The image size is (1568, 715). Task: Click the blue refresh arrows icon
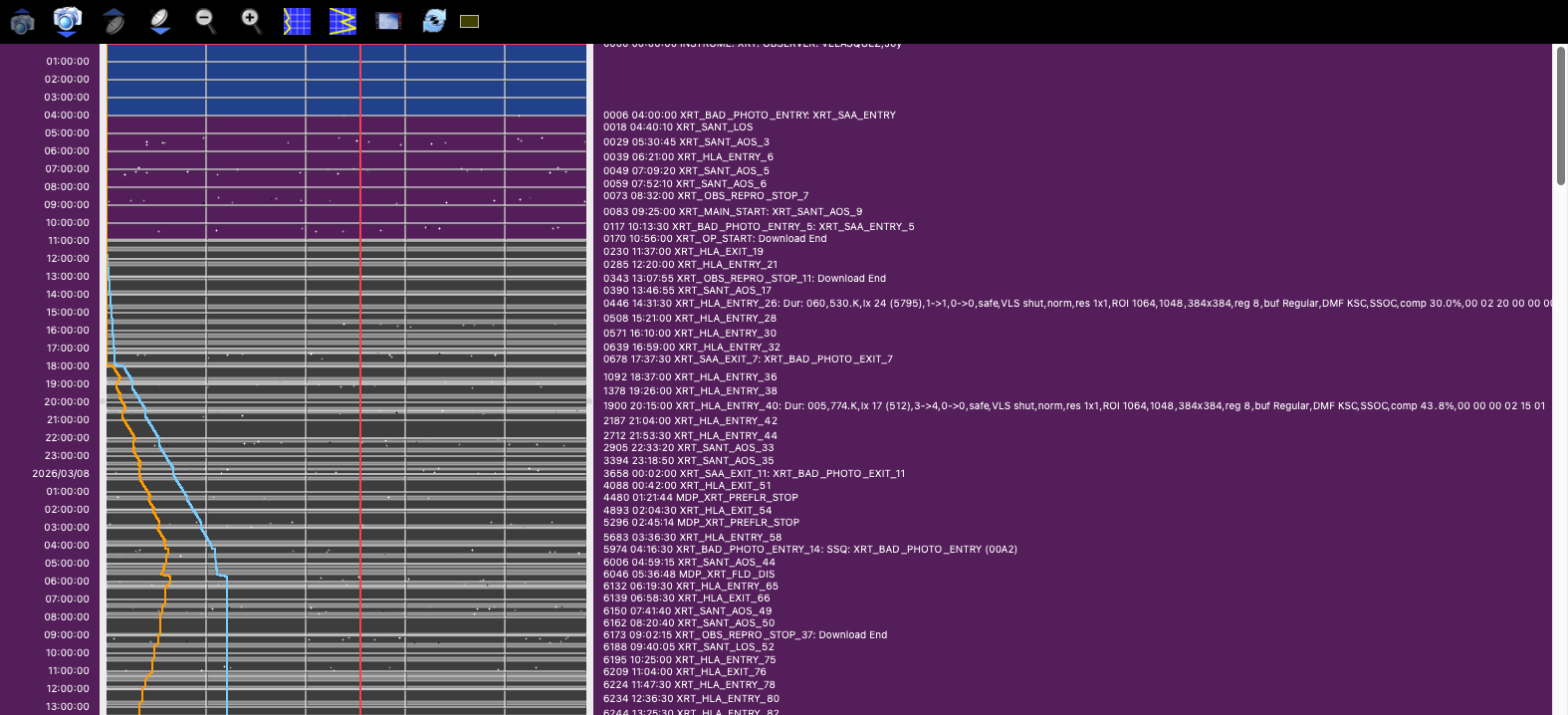(x=434, y=21)
